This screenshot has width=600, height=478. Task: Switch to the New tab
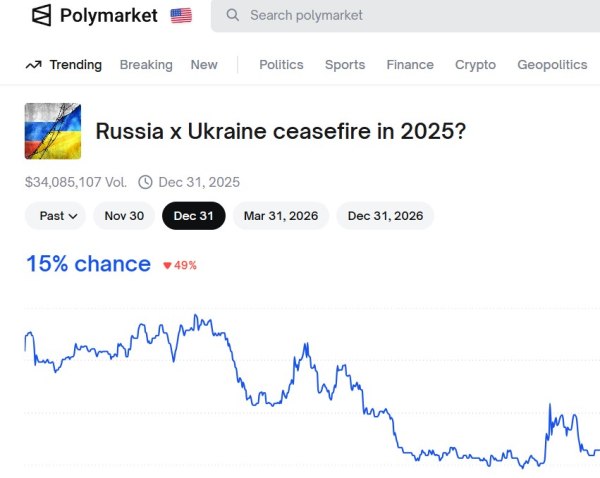pos(204,65)
